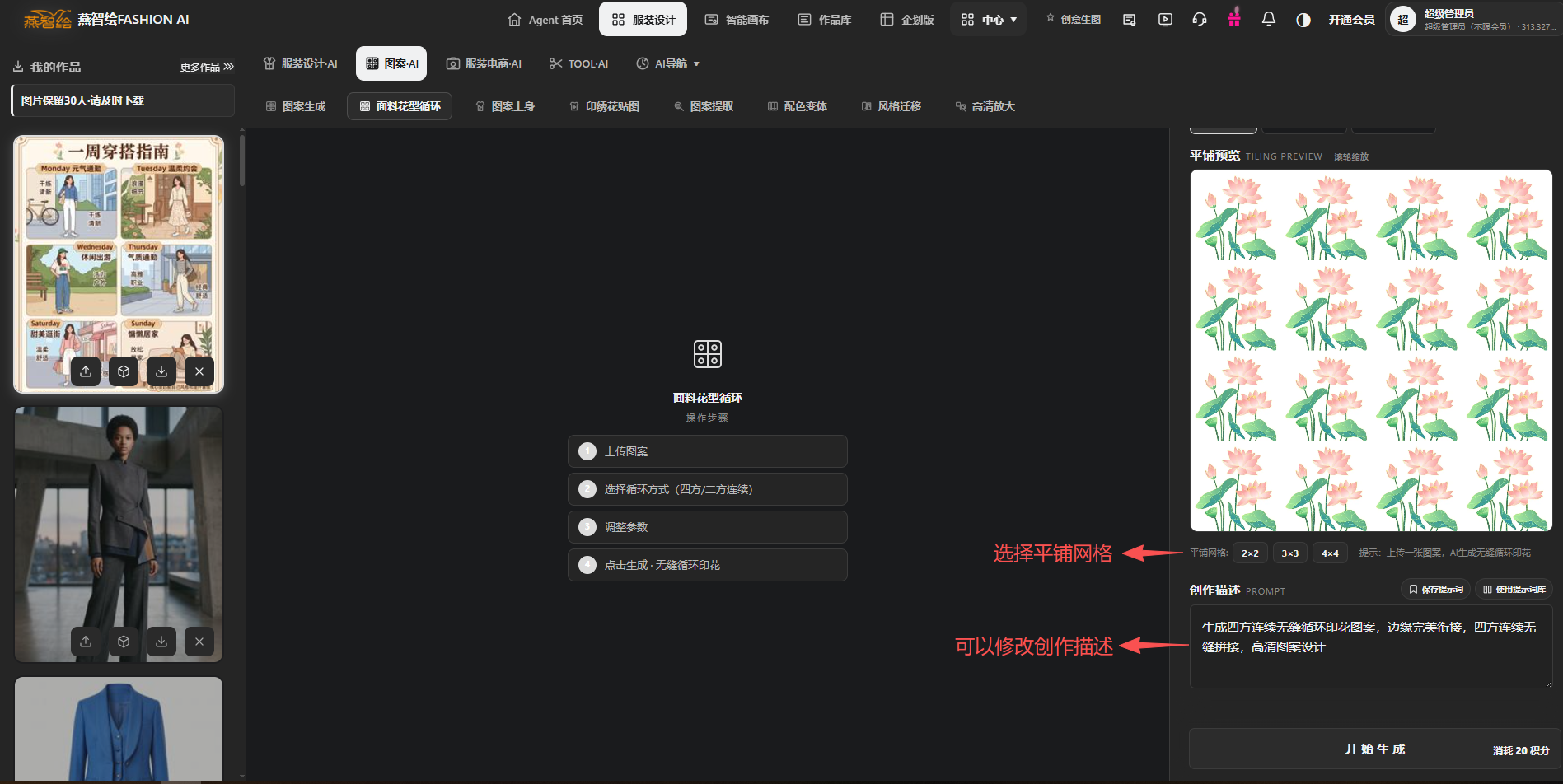Viewport: 1563px width, 784px height.
Task: Click the cube icon on 一周穿搭指南 card
Action: [124, 371]
